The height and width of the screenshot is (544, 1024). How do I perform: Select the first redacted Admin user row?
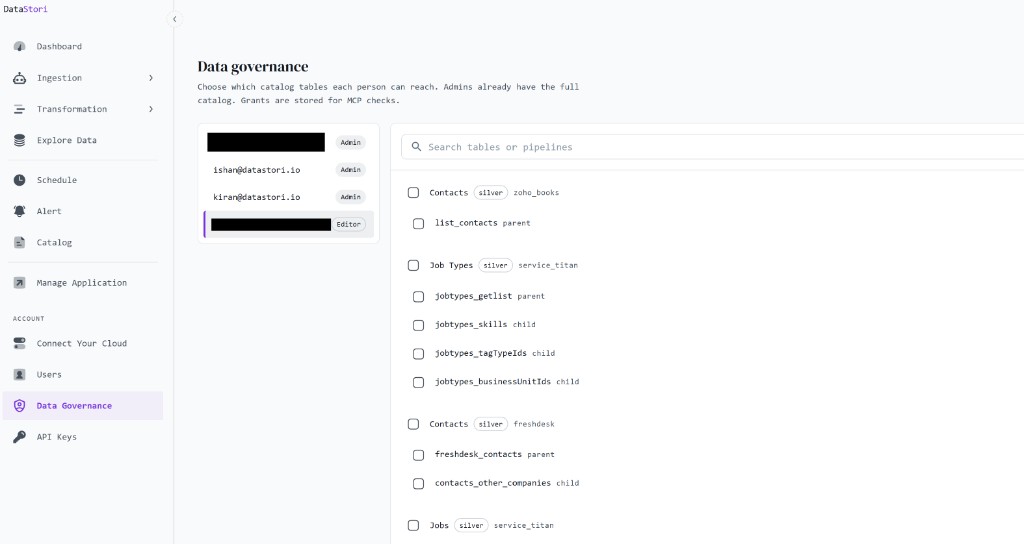pos(289,142)
